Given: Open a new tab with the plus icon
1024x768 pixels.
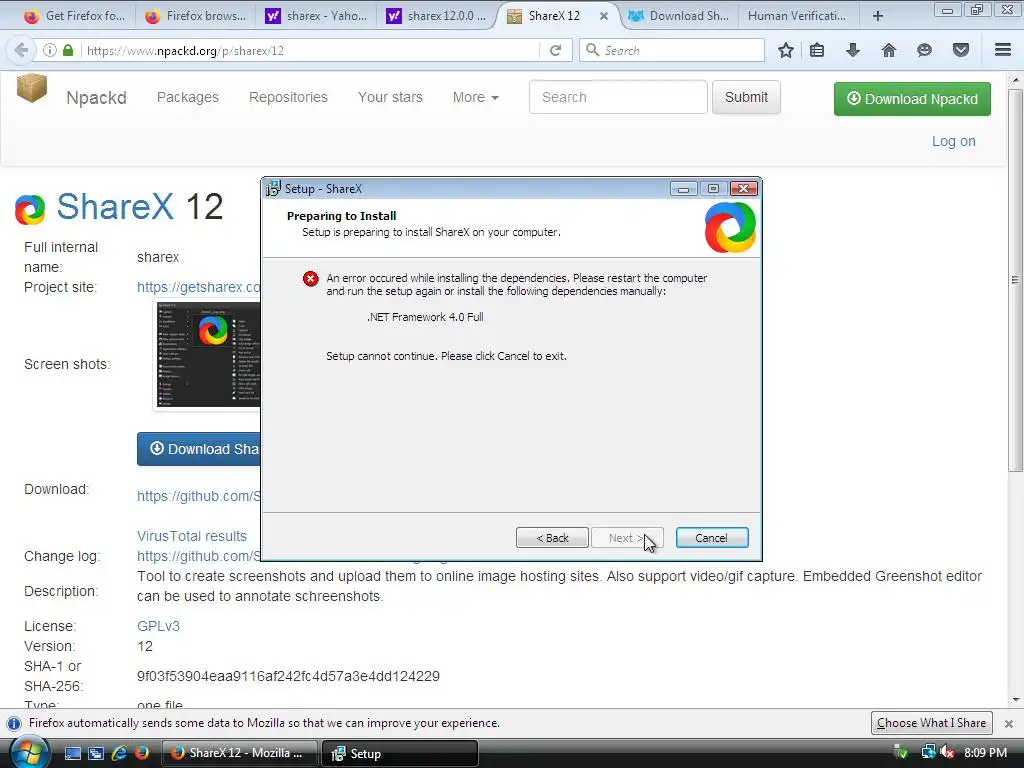Looking at the screenshot, I should coord(878,16).
